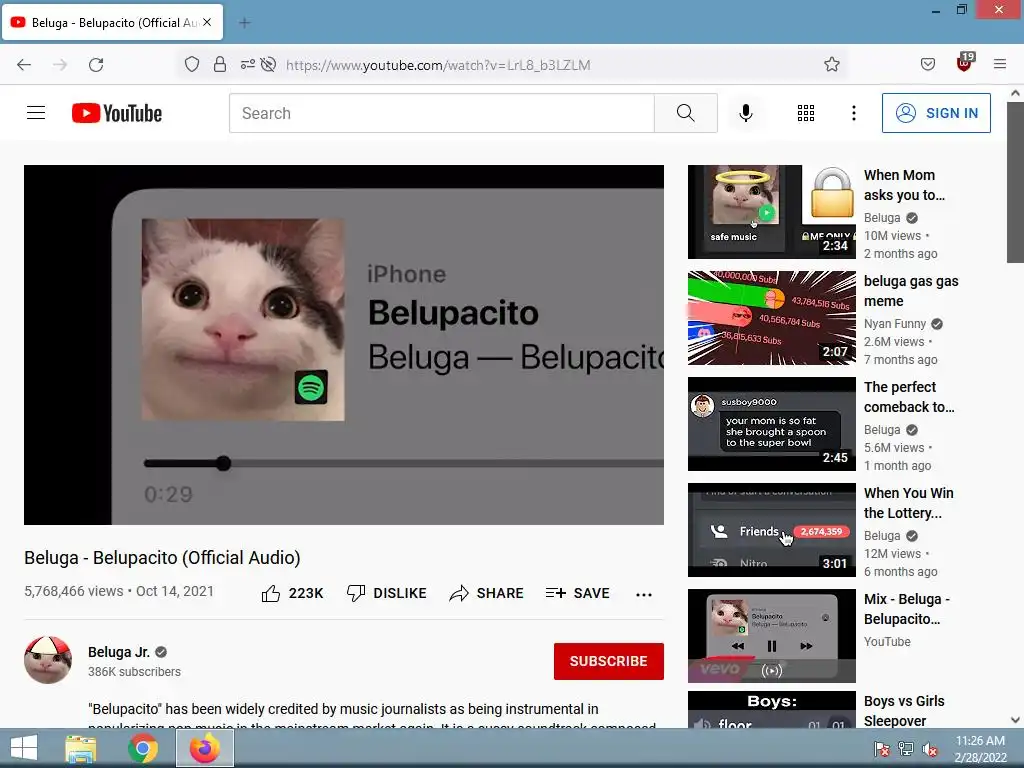Viewport: 1024px width, 768px height.
Task: Open YouTube settings three-dot menu
Action: [x=854, y=113]
